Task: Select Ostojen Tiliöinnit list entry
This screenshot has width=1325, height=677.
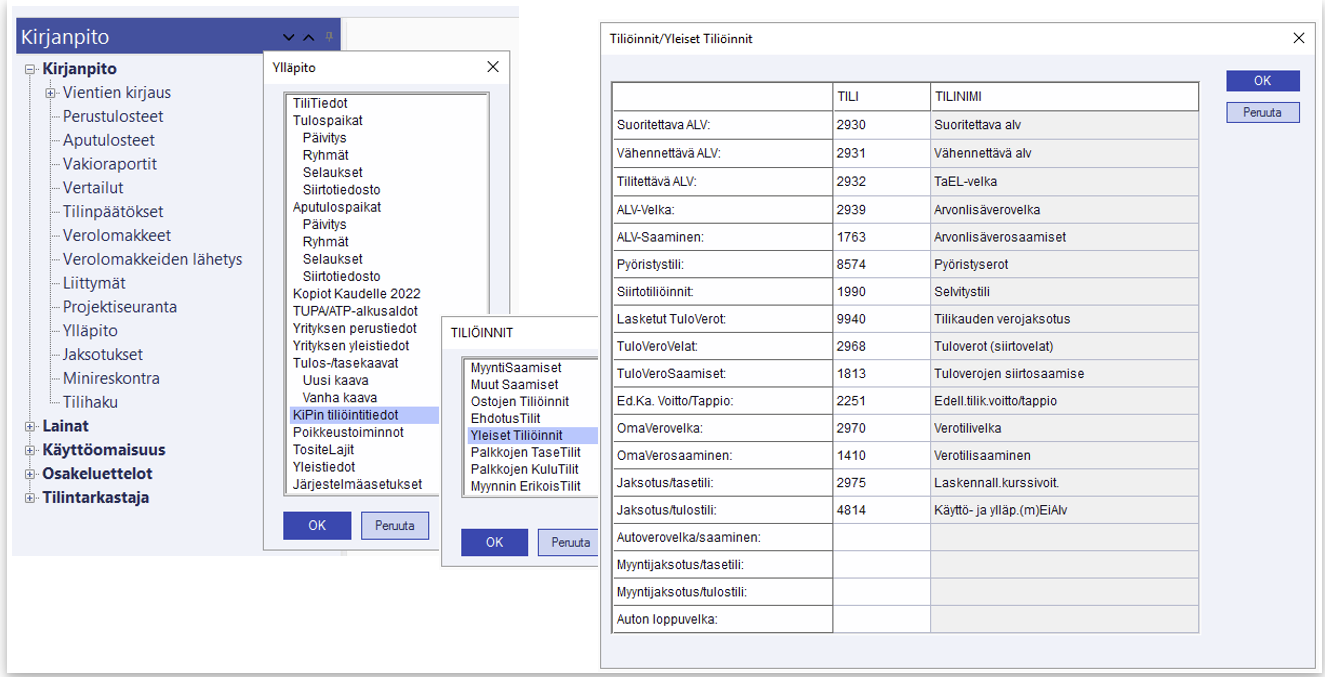Action: (519, 402)
